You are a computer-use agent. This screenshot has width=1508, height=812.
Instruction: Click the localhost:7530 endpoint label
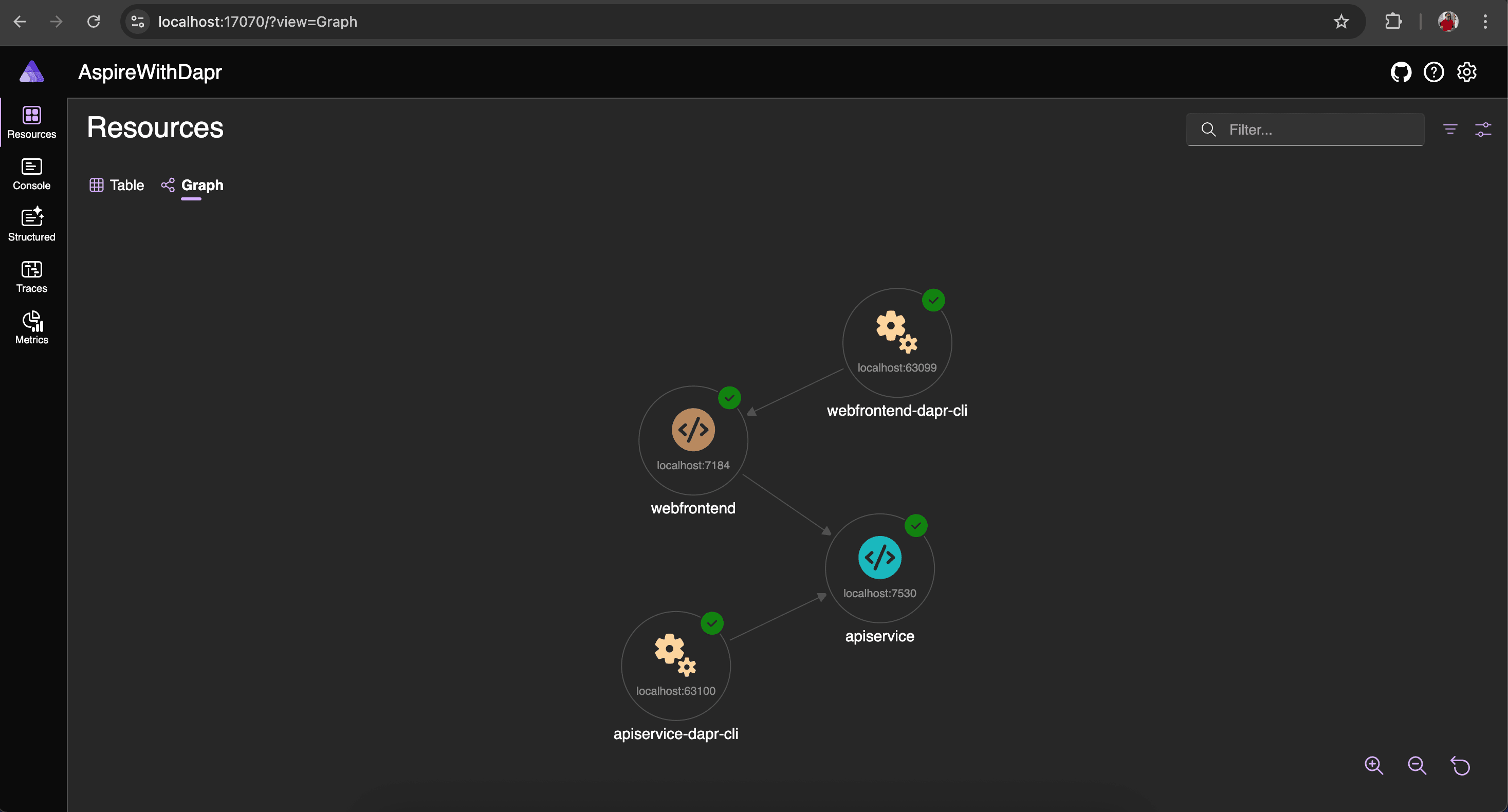coord(879,593)
